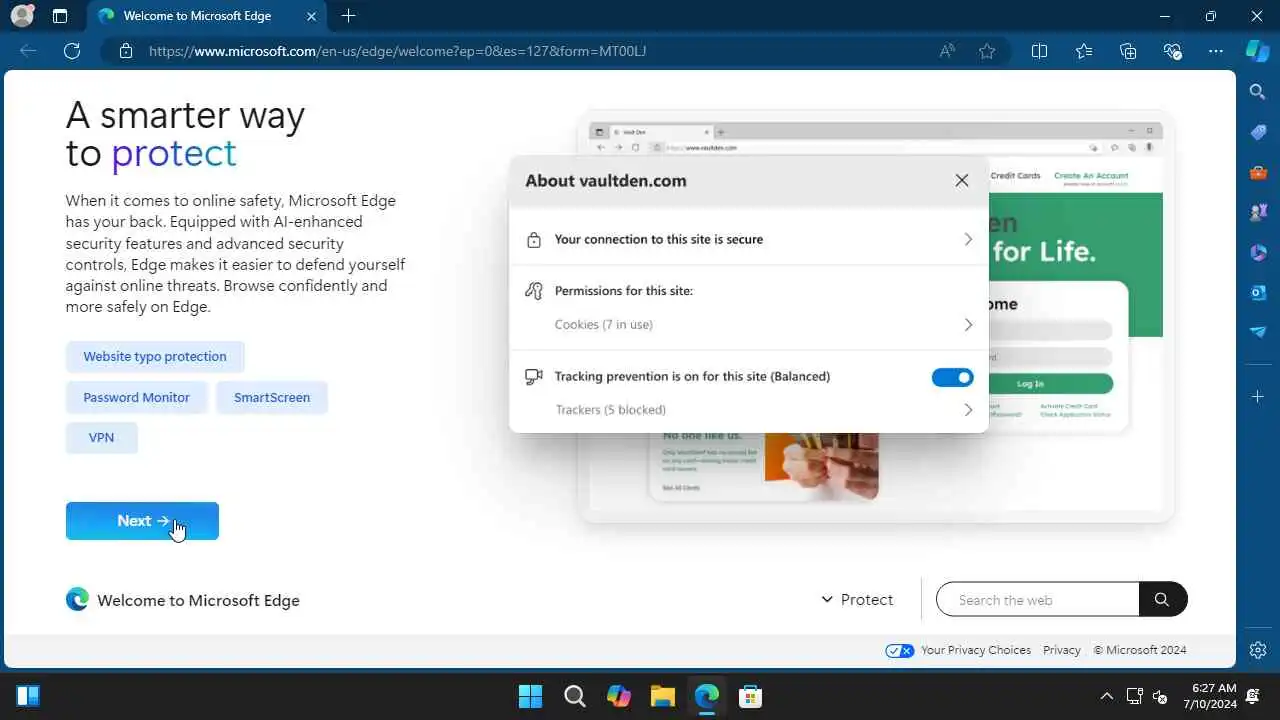Select Website typo protection chip
1280x720 pixels.
click(155, 357)
